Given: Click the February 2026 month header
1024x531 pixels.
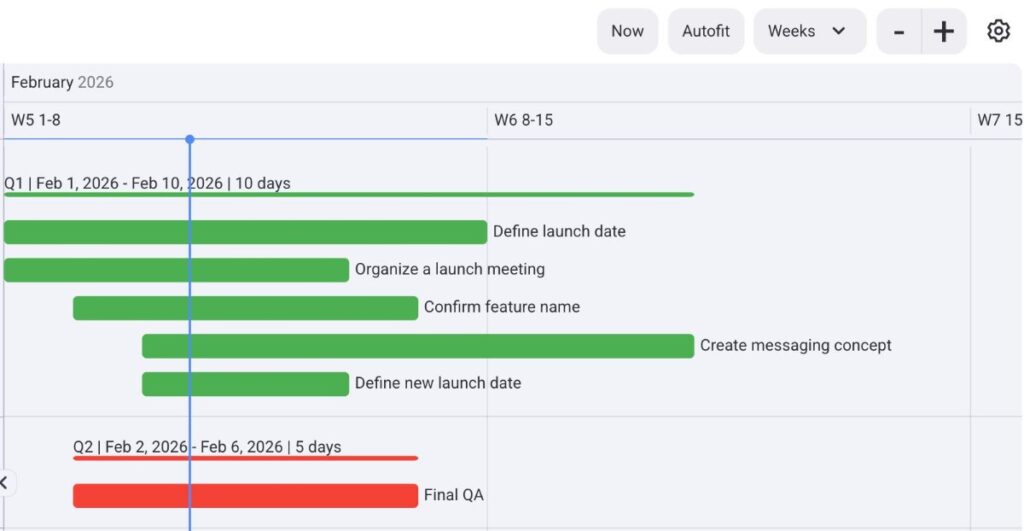Looking at the screenshot, I should point(62,82).
